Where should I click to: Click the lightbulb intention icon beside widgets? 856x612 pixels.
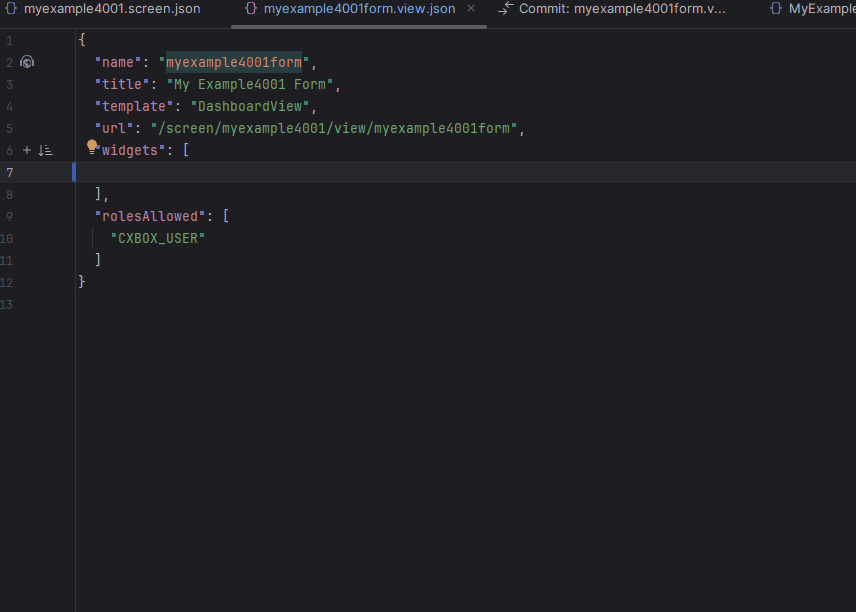coord(92,147)
